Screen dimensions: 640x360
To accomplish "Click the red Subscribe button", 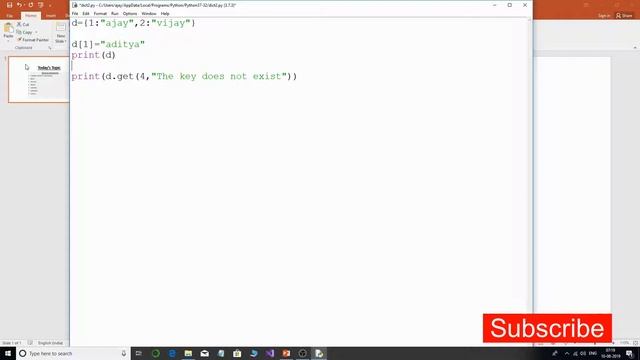I will (547, 328).
